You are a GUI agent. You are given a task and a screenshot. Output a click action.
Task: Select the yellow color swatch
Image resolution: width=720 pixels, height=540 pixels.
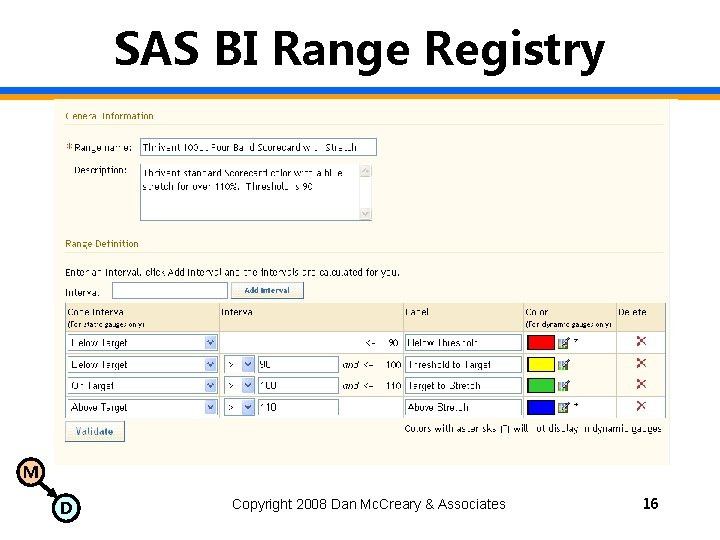540,365
